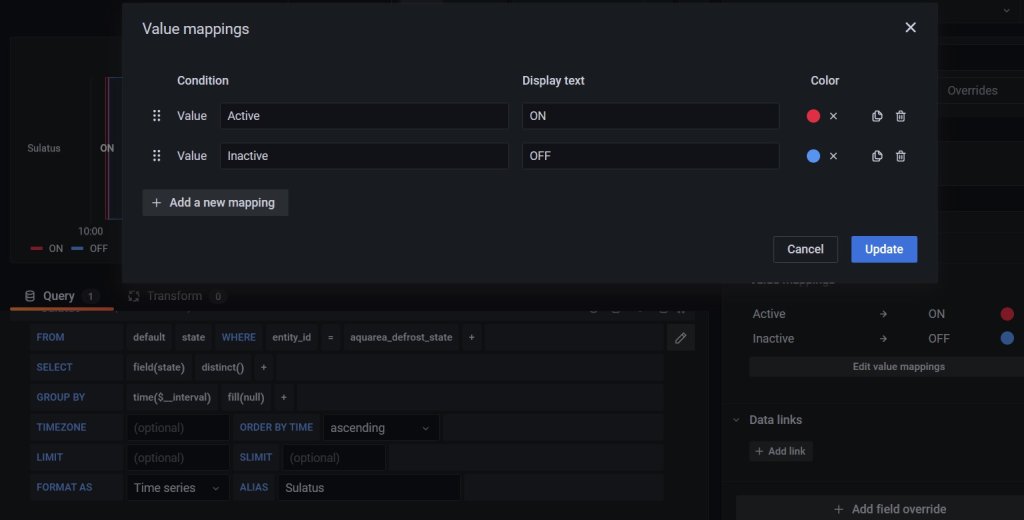Collapse the Data links section
Screen dimensions: 1024x520
point(737,420)
